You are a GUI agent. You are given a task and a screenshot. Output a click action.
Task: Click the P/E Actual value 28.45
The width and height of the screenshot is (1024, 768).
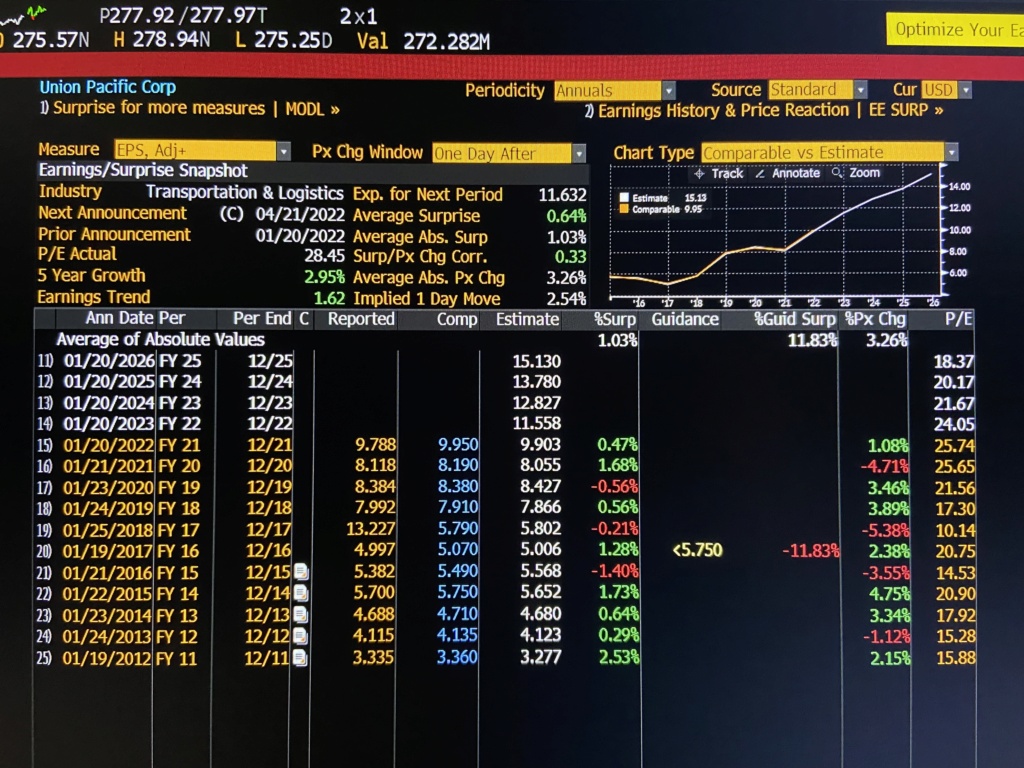[x=324, y=255]
